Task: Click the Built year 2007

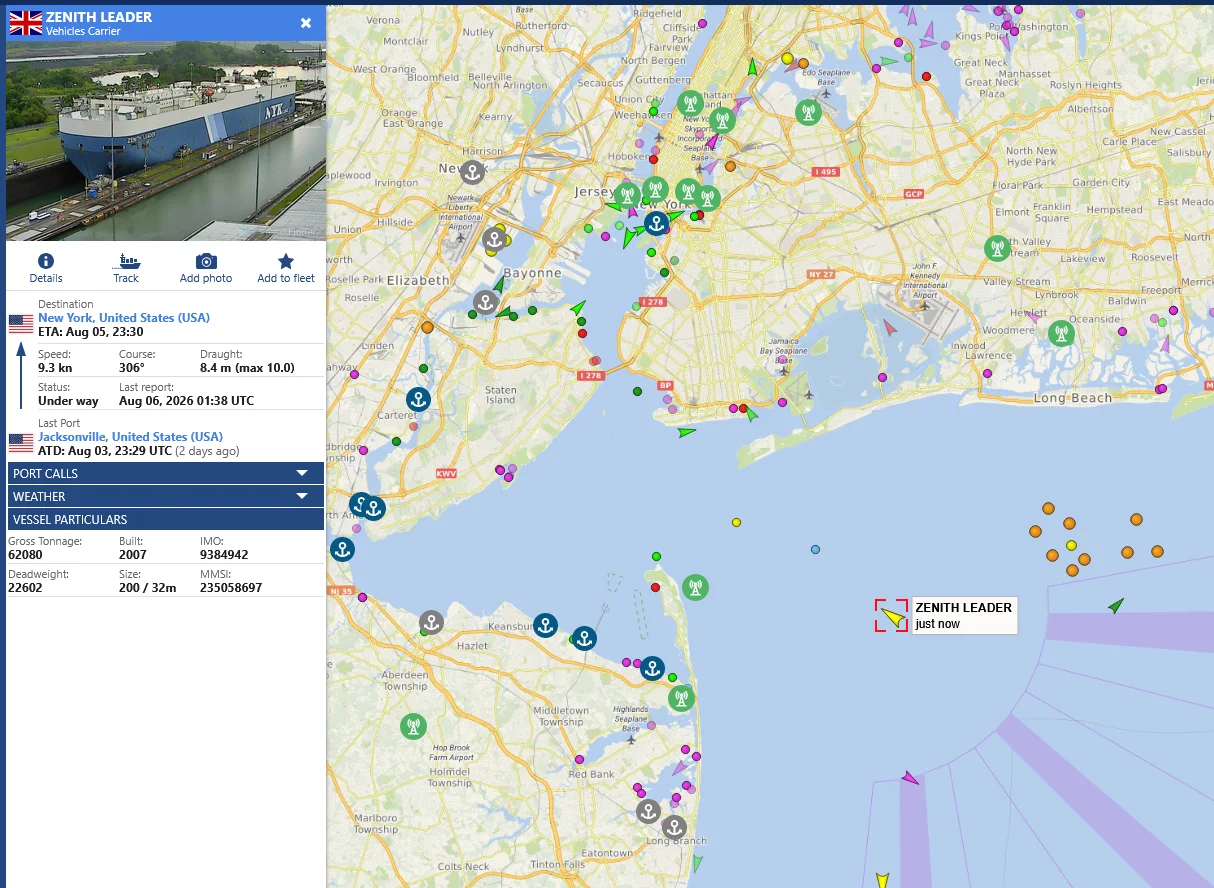Action: [133, 555]
